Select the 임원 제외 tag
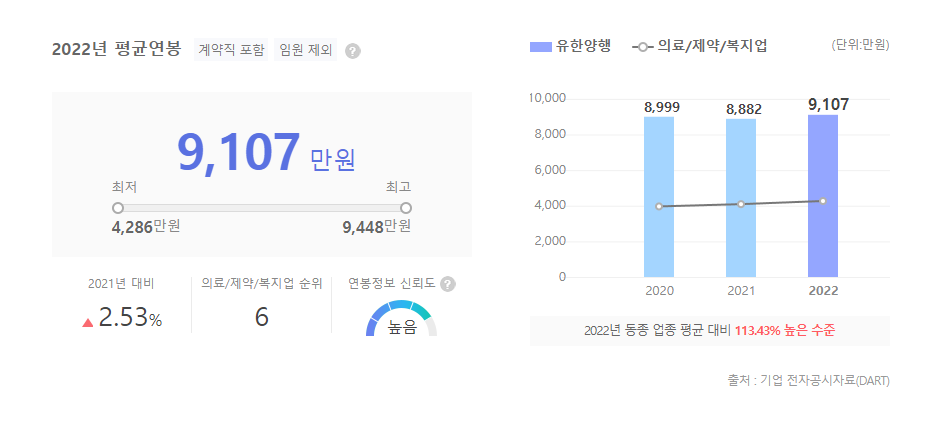 coord(306,50)
